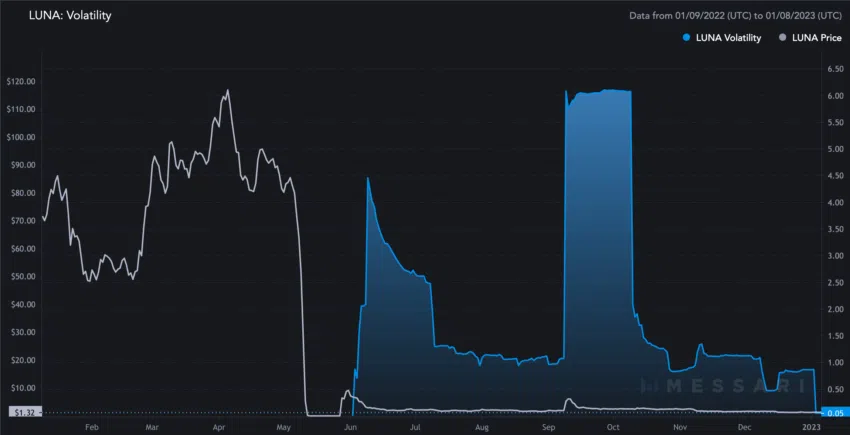Click the $120.00 price axis label

point(21,81)
